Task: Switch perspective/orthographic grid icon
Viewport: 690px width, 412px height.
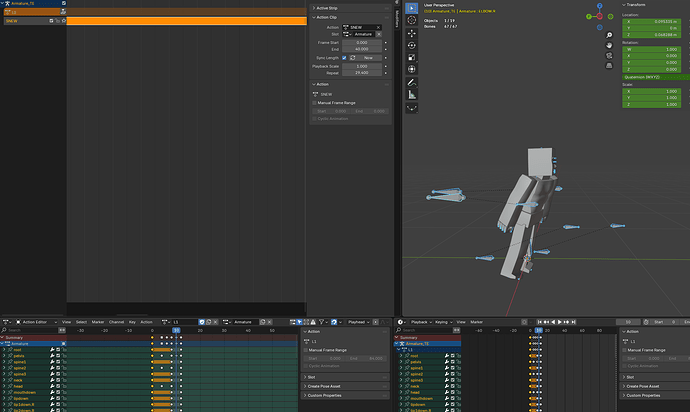Action: [609, 66]
